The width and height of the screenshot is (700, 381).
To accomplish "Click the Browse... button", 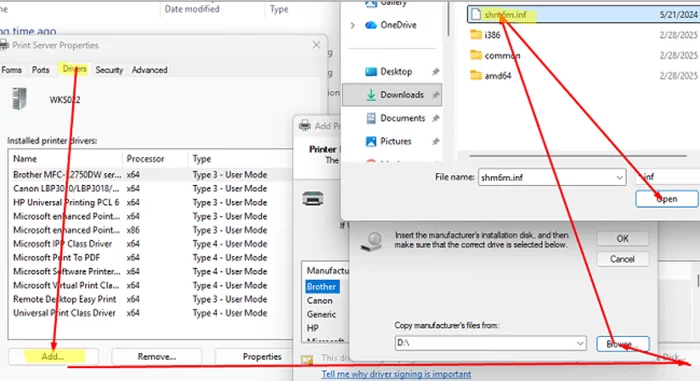I will (622, 344).
